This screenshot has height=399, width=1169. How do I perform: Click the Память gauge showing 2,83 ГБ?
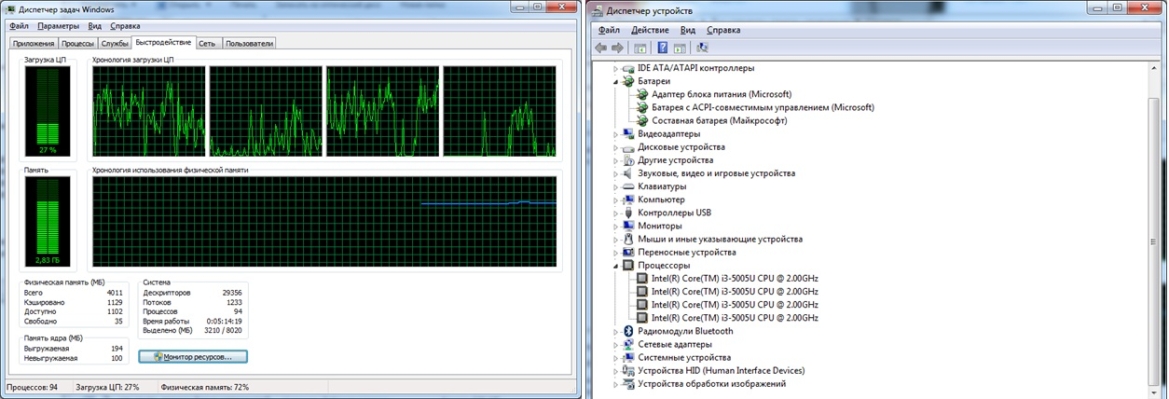[x=48, y=222]
